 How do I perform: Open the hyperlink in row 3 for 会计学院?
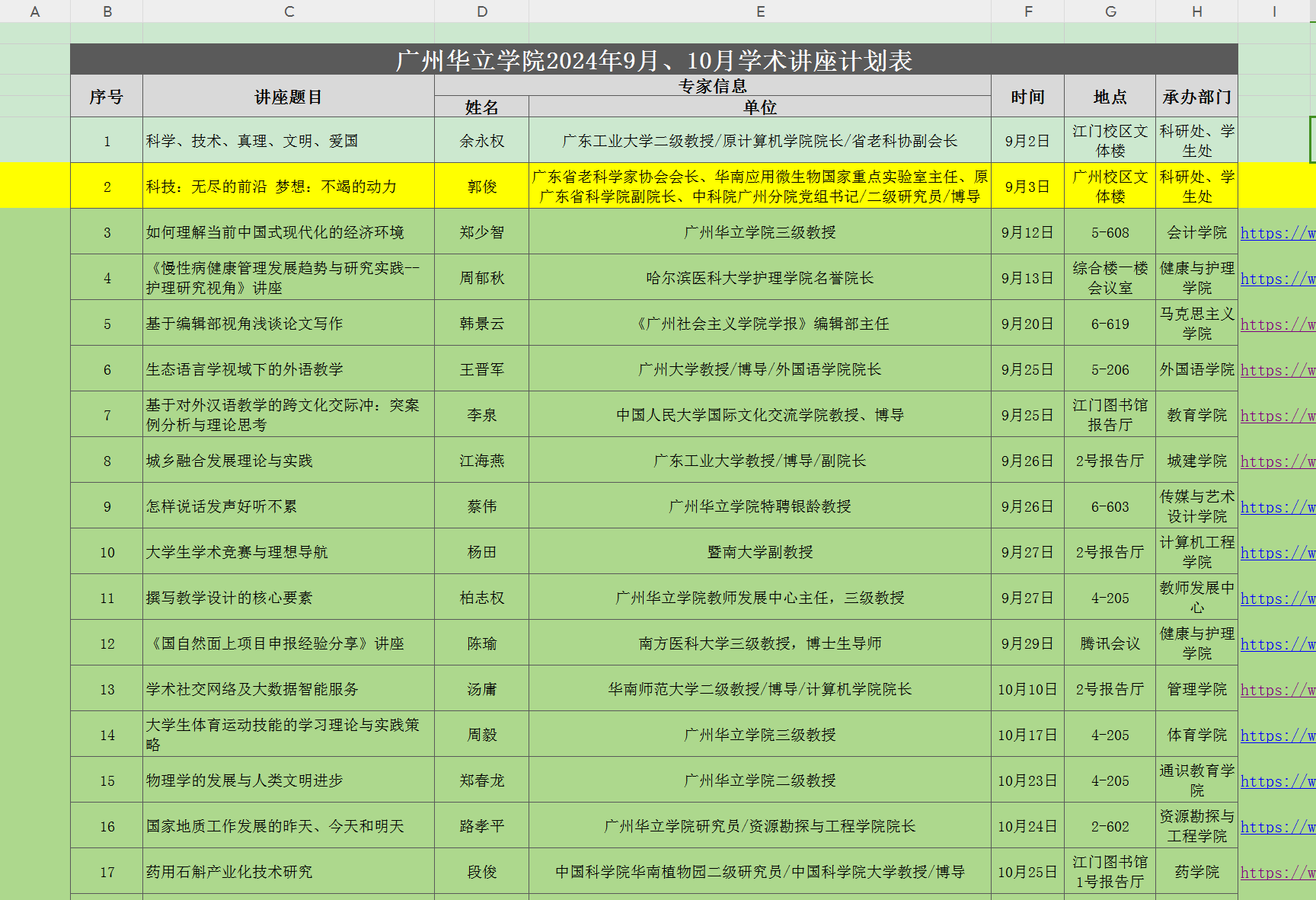1277,233
